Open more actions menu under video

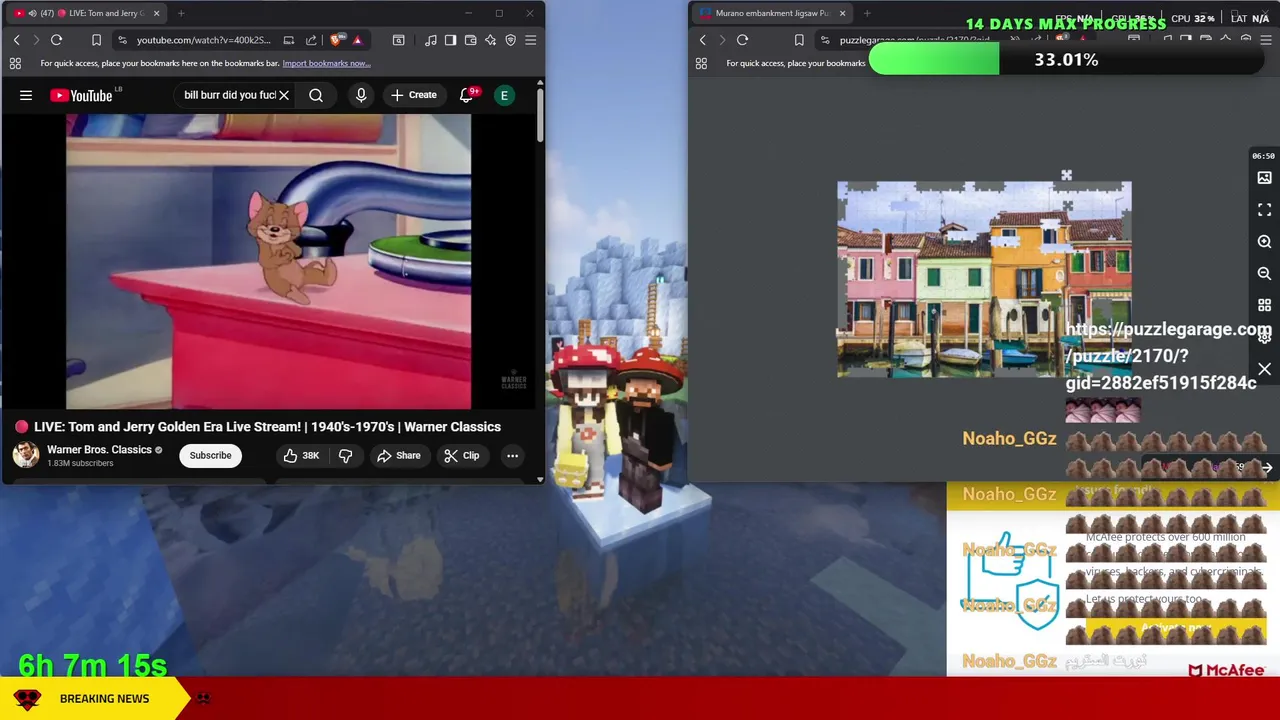tap(512, 455)
